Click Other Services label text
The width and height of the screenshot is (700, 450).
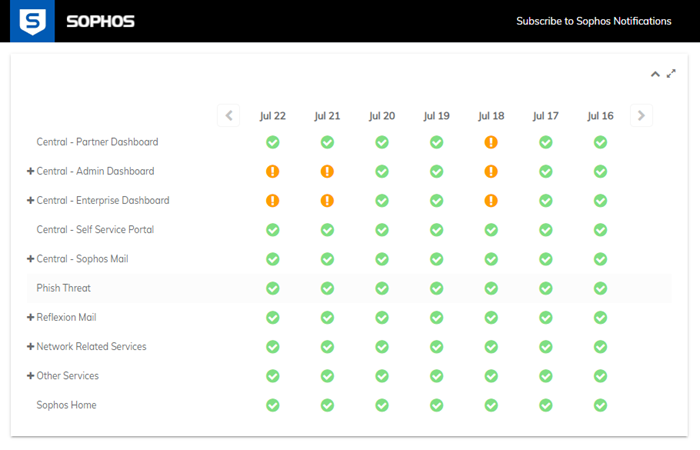[68, 376]
